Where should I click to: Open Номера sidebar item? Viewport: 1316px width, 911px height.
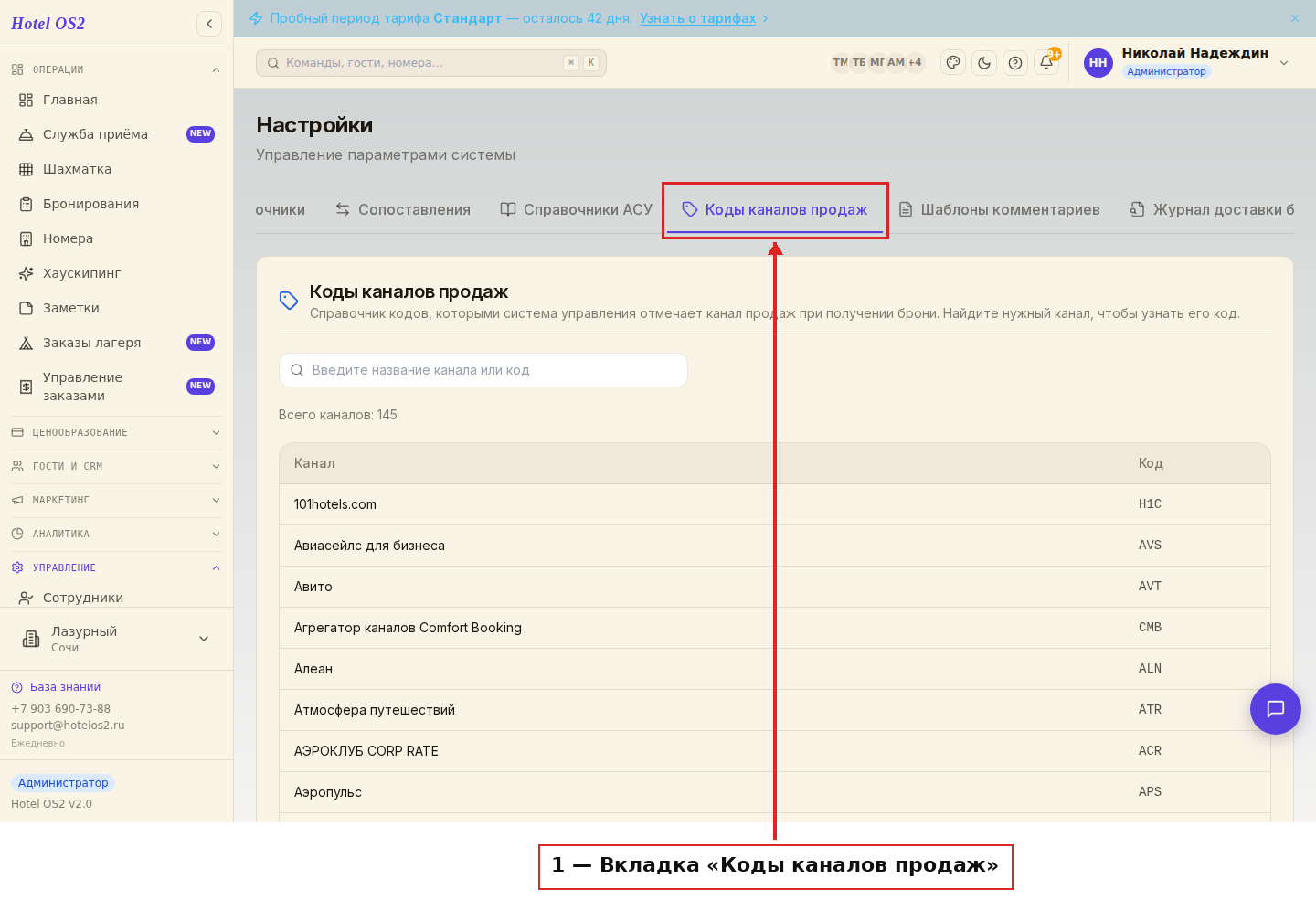coord(116,238)
